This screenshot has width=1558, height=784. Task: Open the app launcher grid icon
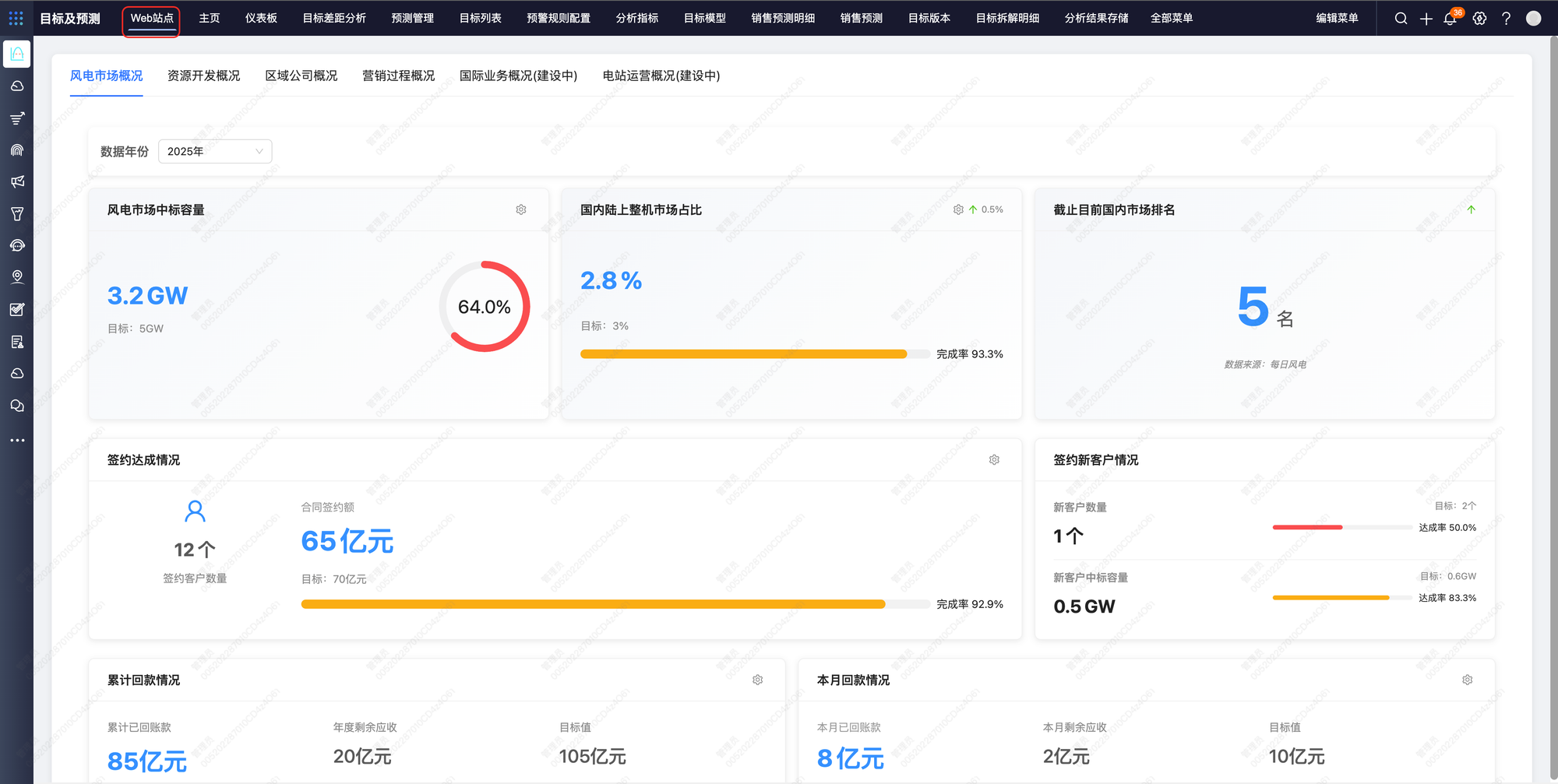[16, 18]
